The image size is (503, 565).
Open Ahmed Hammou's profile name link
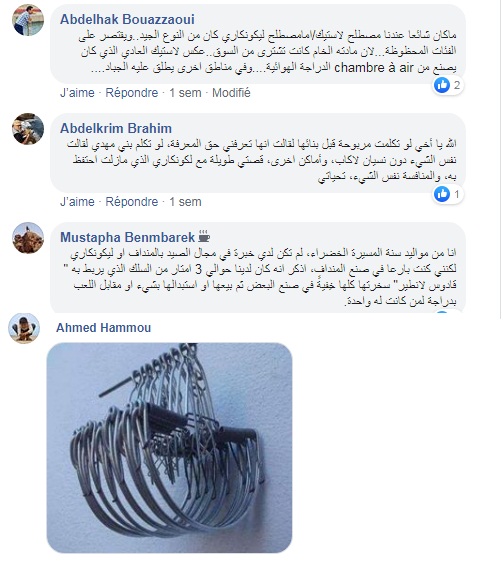point(103,328)
